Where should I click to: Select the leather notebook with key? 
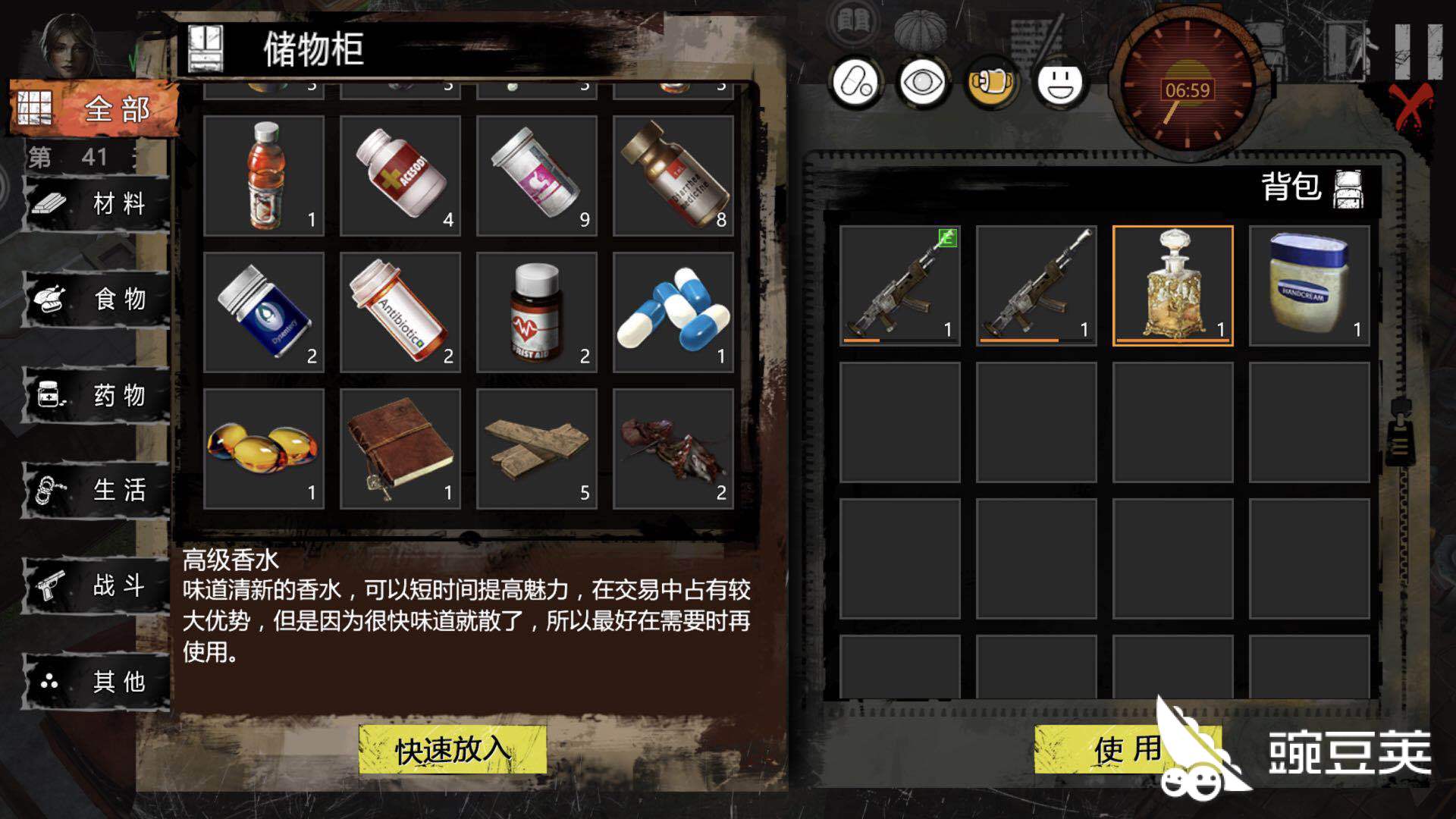400,449
